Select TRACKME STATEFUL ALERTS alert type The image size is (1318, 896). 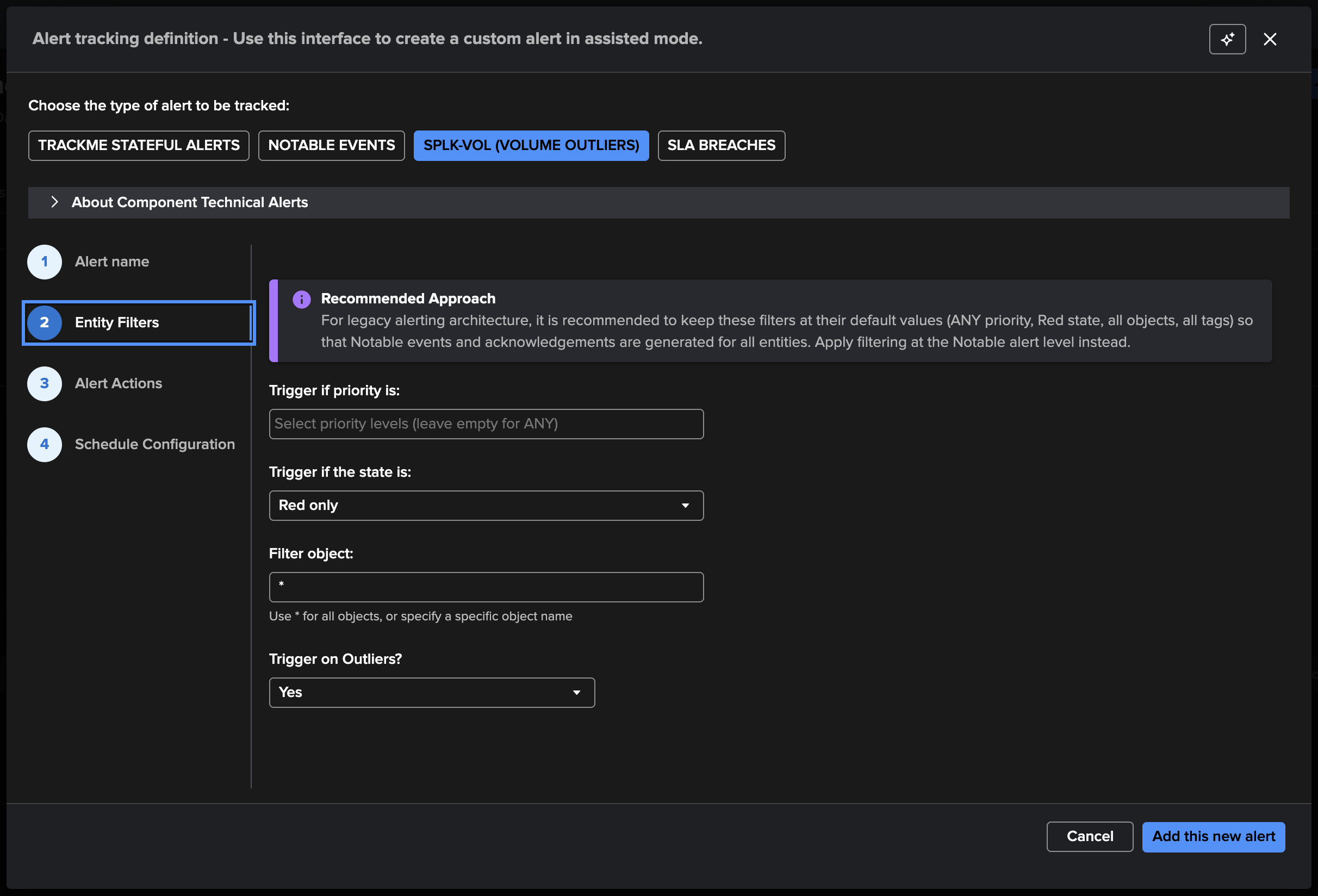[139, 146]
